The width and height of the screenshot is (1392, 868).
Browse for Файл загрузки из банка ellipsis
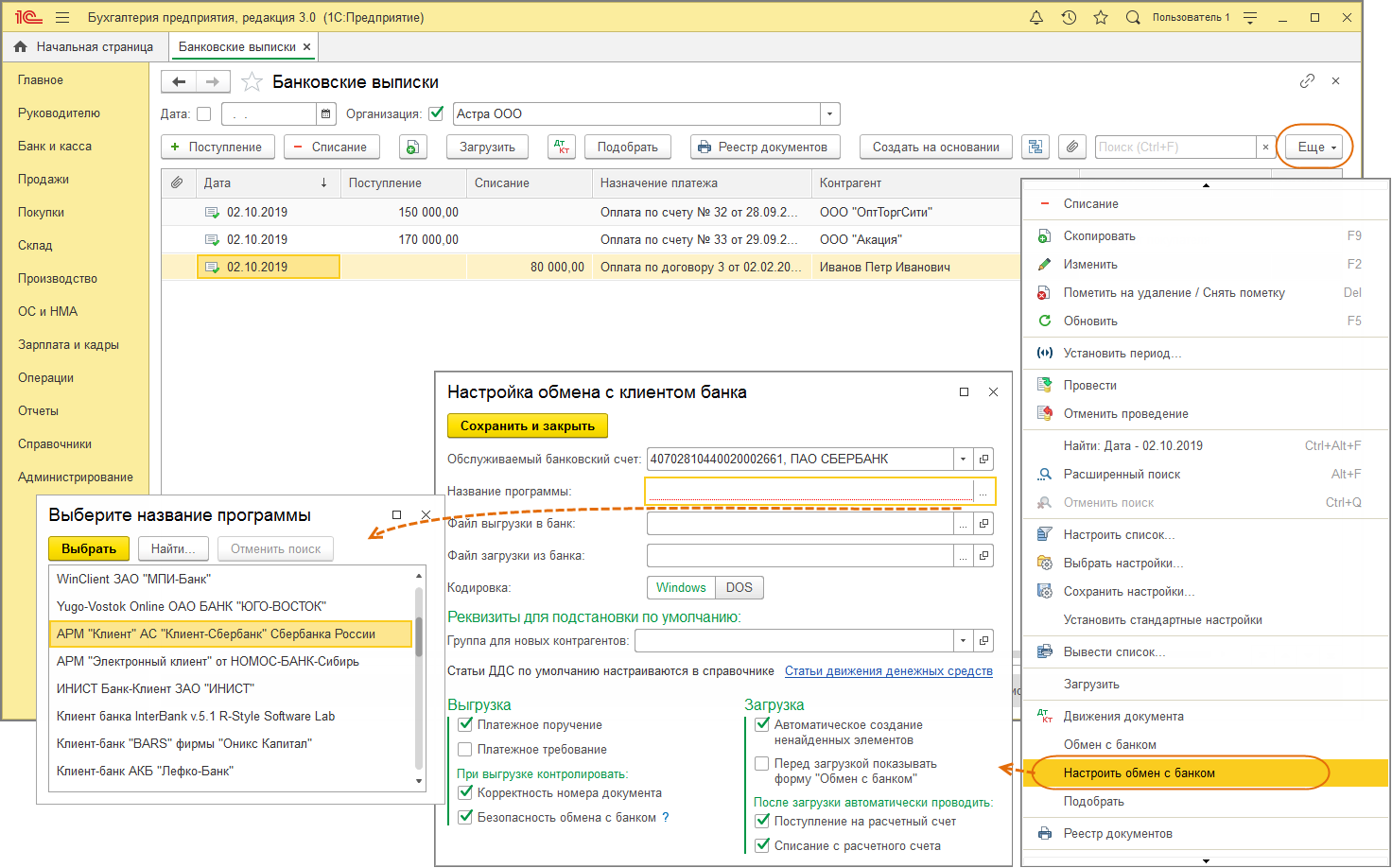tap(964, 555)
